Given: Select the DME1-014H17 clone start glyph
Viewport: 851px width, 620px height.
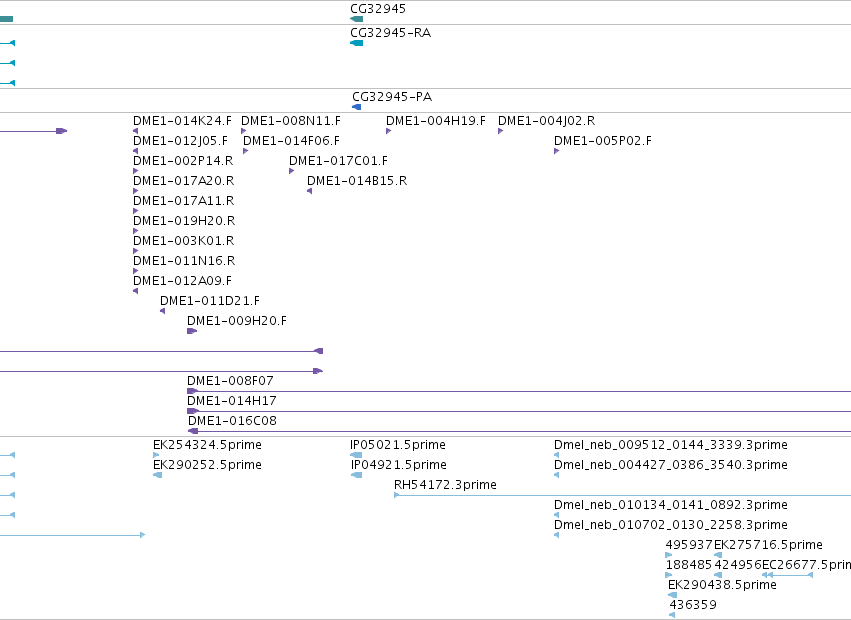Looking at the screenshot, I should pyautogui.click(x=192, y=411).
